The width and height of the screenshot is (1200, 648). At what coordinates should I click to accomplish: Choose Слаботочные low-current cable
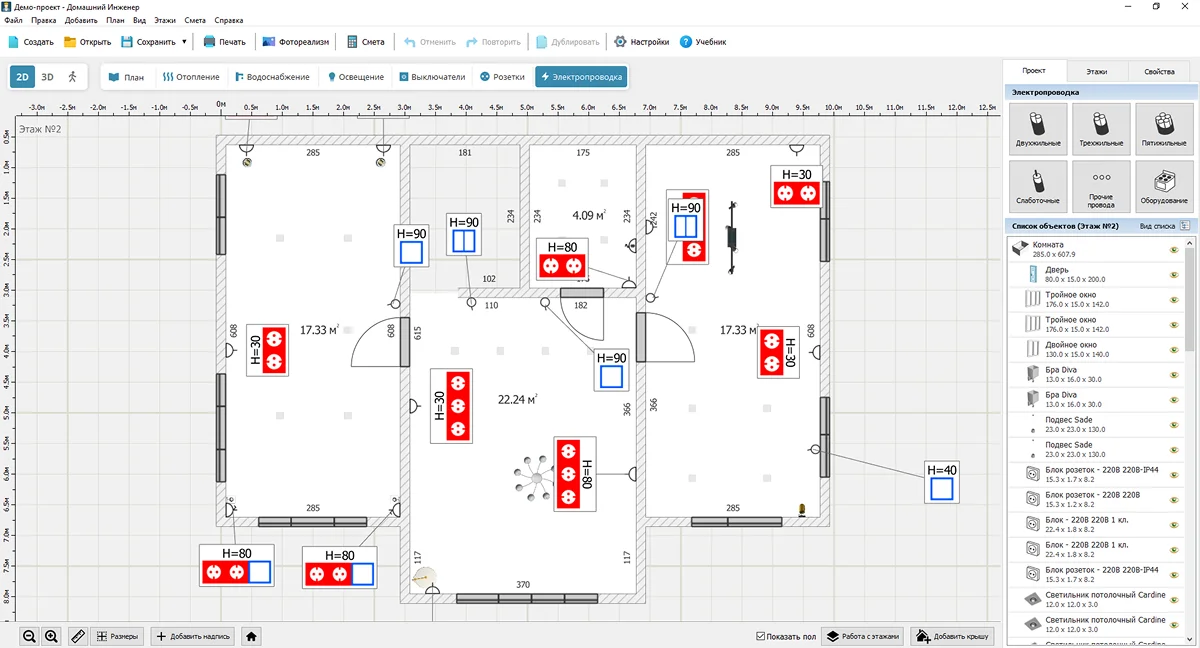pyautogui.click(x=1037, y=186)
